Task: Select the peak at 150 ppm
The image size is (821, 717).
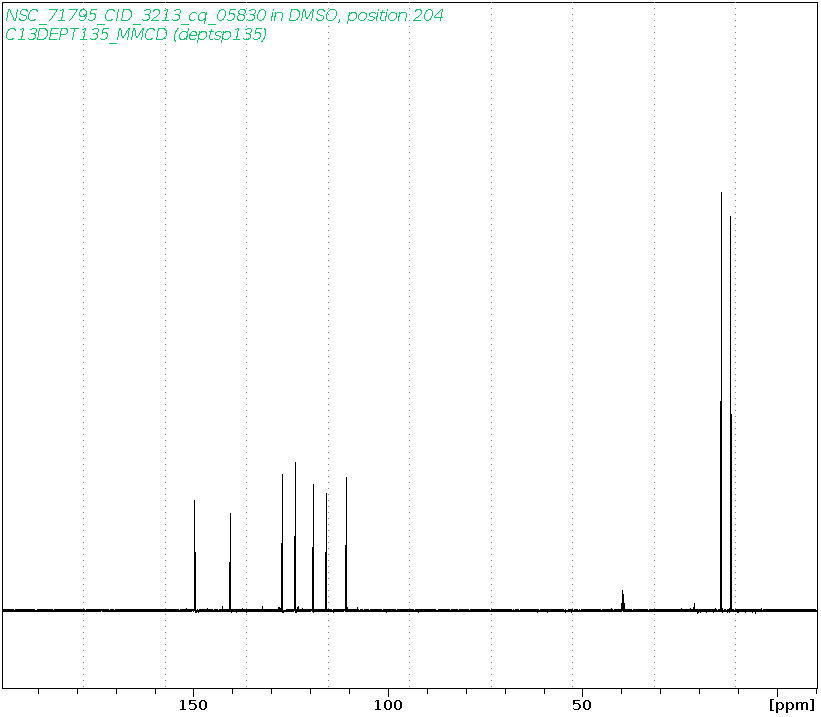Action: pyautogui.click(x=195, y=555)
